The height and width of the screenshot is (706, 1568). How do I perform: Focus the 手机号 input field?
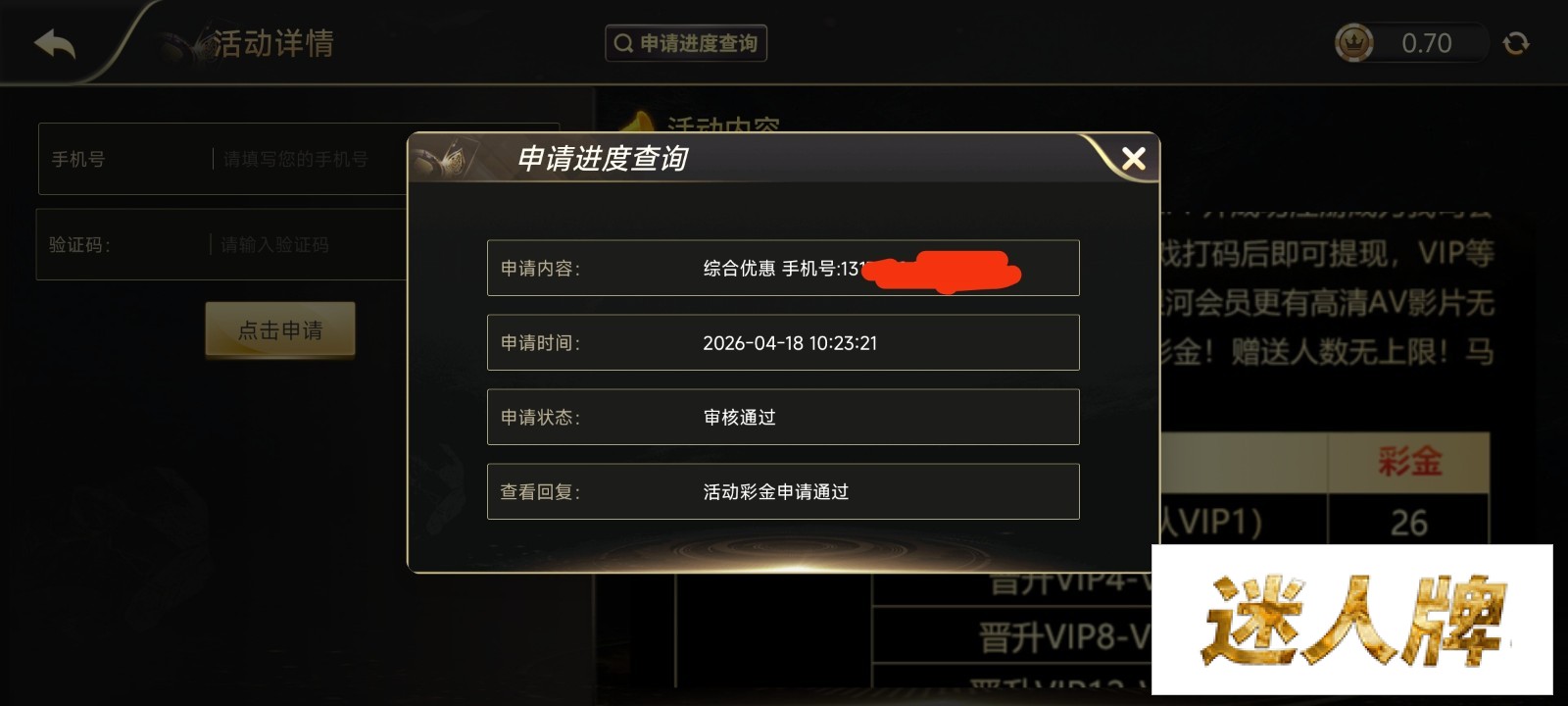click(223, 159)
